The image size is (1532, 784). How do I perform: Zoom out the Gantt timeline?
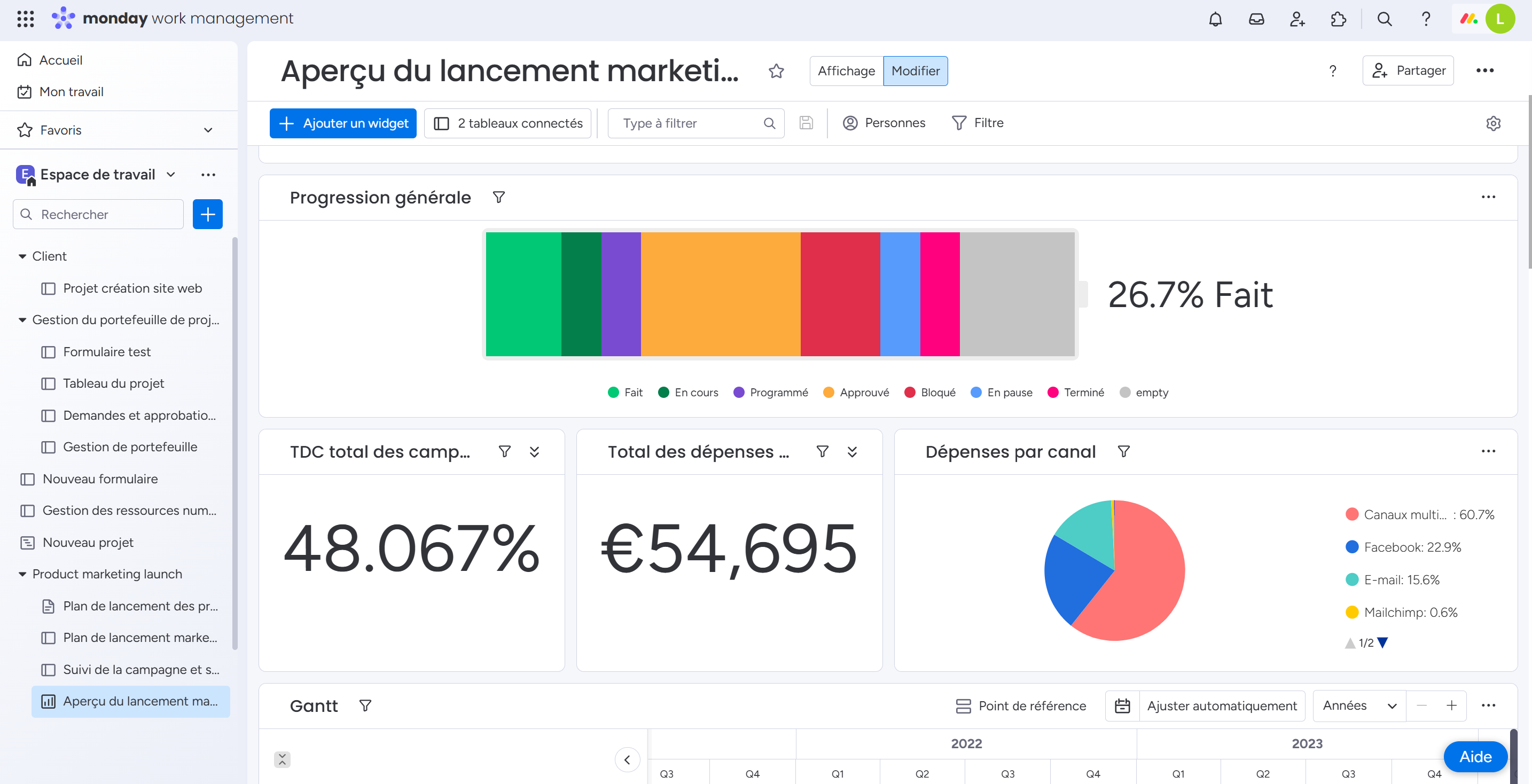(x=1422, y=705)
